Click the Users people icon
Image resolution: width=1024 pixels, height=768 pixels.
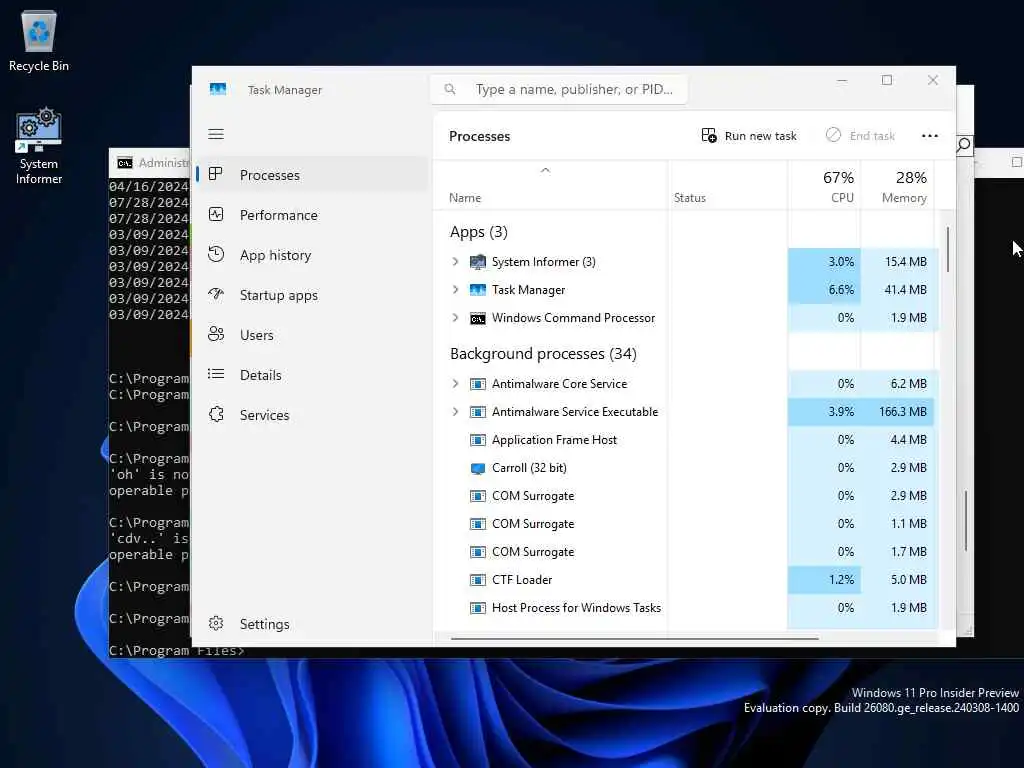click(x=216, y=334)
